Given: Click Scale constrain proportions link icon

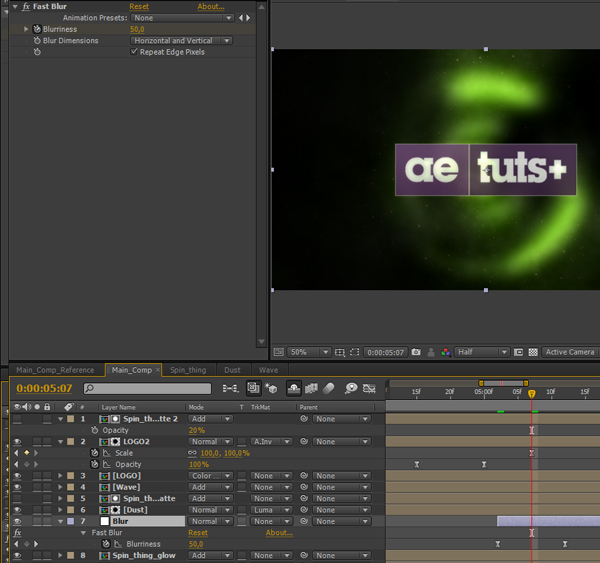Looking at the screenshot, I should [x=192, y=453].
